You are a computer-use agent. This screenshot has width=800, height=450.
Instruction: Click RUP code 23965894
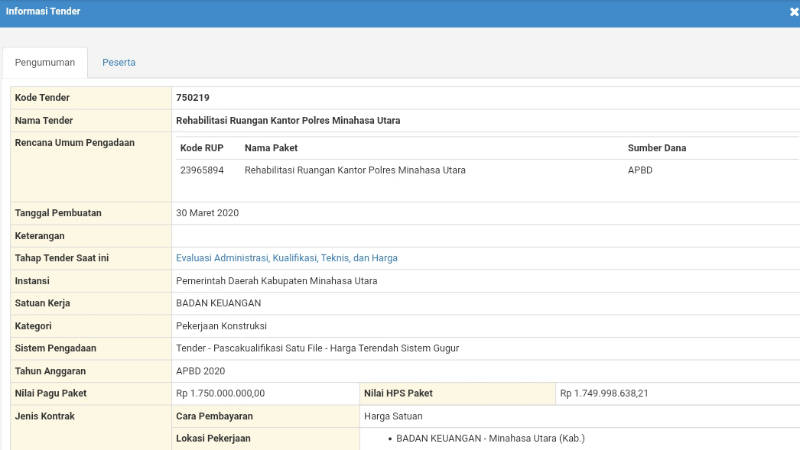tap(202, 170)
